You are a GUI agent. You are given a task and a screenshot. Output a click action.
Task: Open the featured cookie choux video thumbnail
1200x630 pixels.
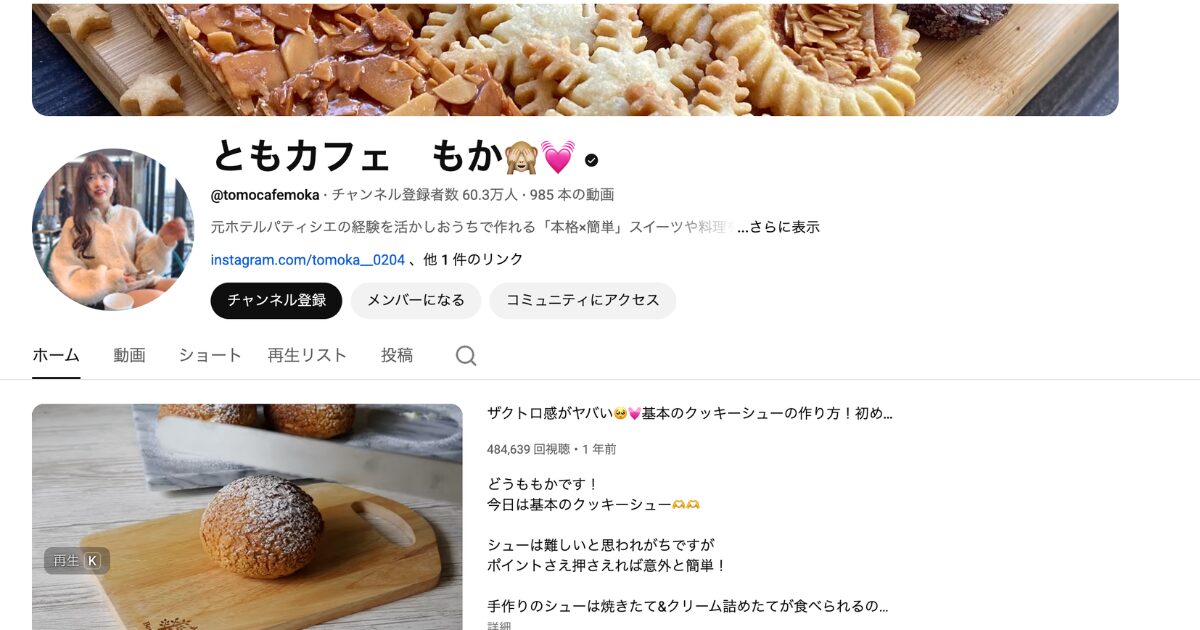point(247,517)
